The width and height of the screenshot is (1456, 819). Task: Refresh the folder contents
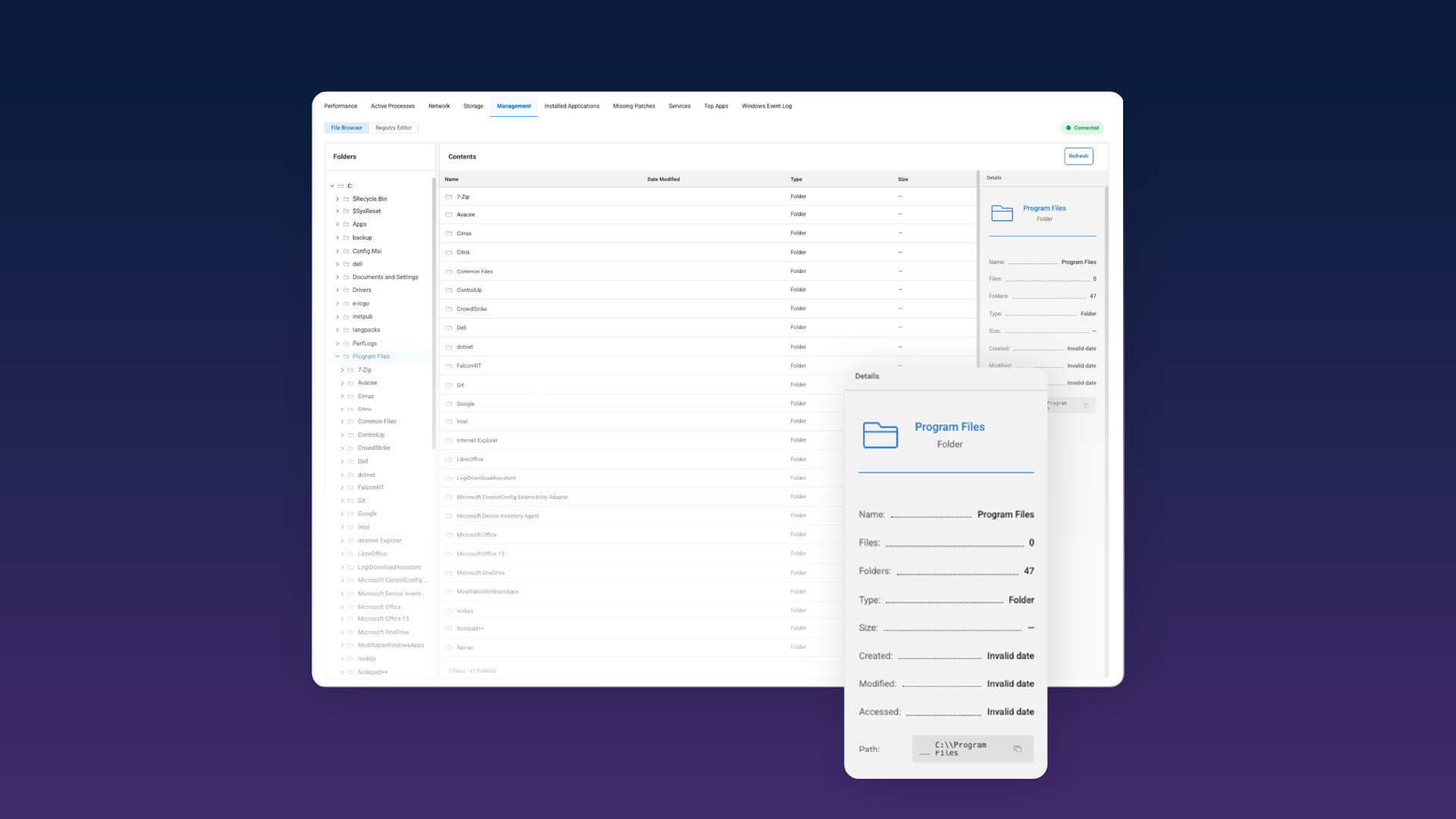point(1078,156)
